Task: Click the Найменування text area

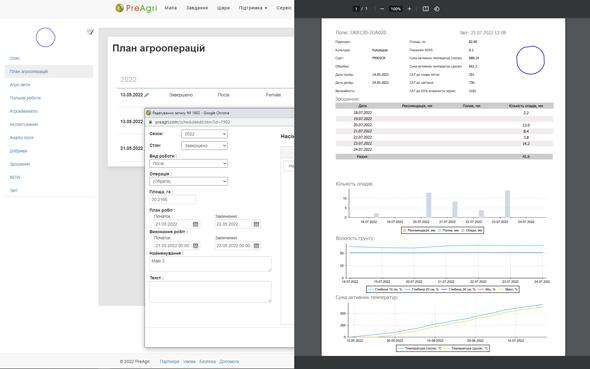Action: coord(210,264)
